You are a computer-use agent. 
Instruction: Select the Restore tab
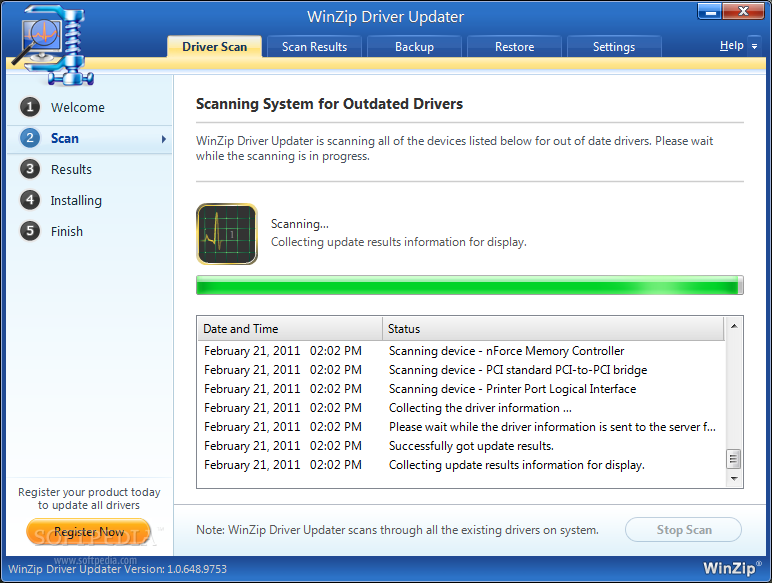(514, 47)
